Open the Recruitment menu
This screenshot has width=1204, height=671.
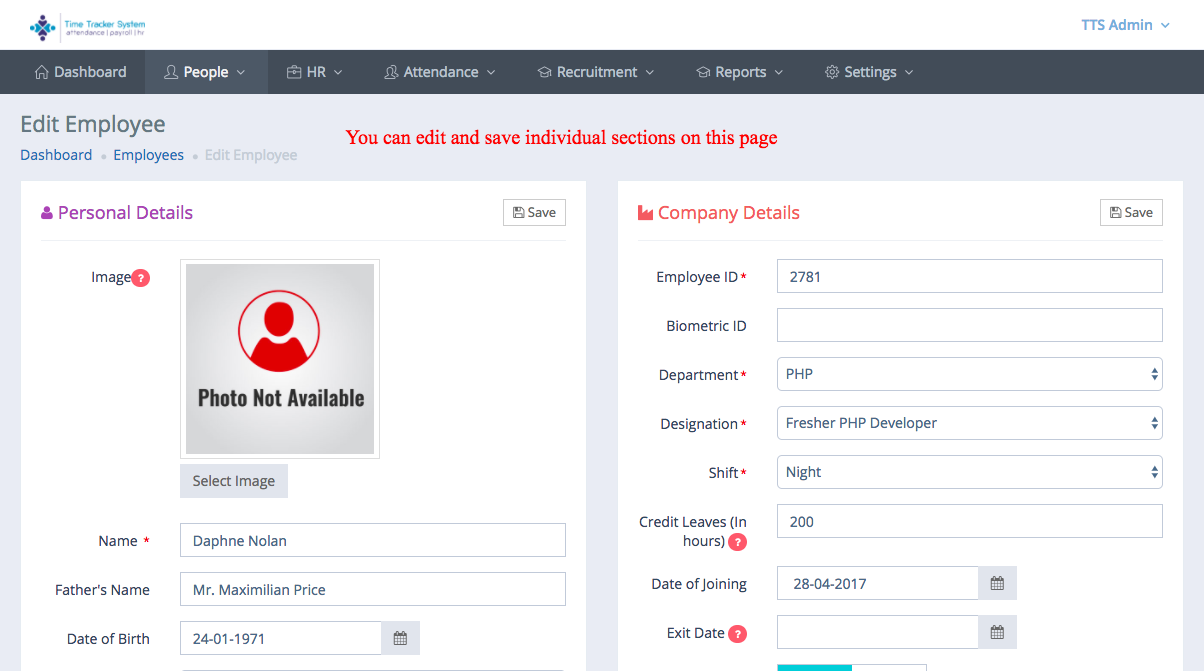pos(596,72)
